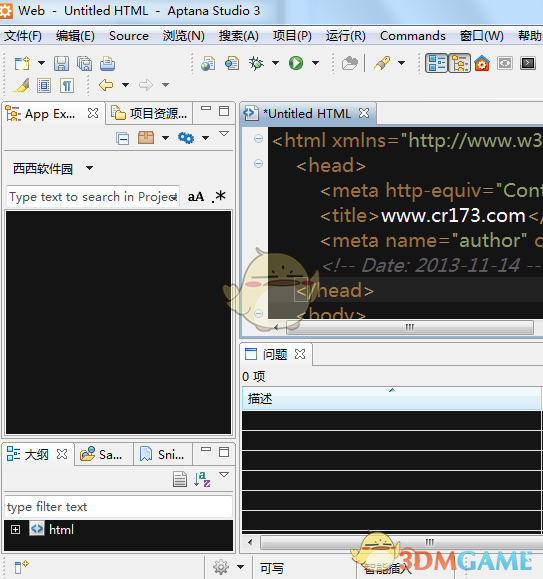
Task: Click the project search text field
Action: tap(93, 196)
